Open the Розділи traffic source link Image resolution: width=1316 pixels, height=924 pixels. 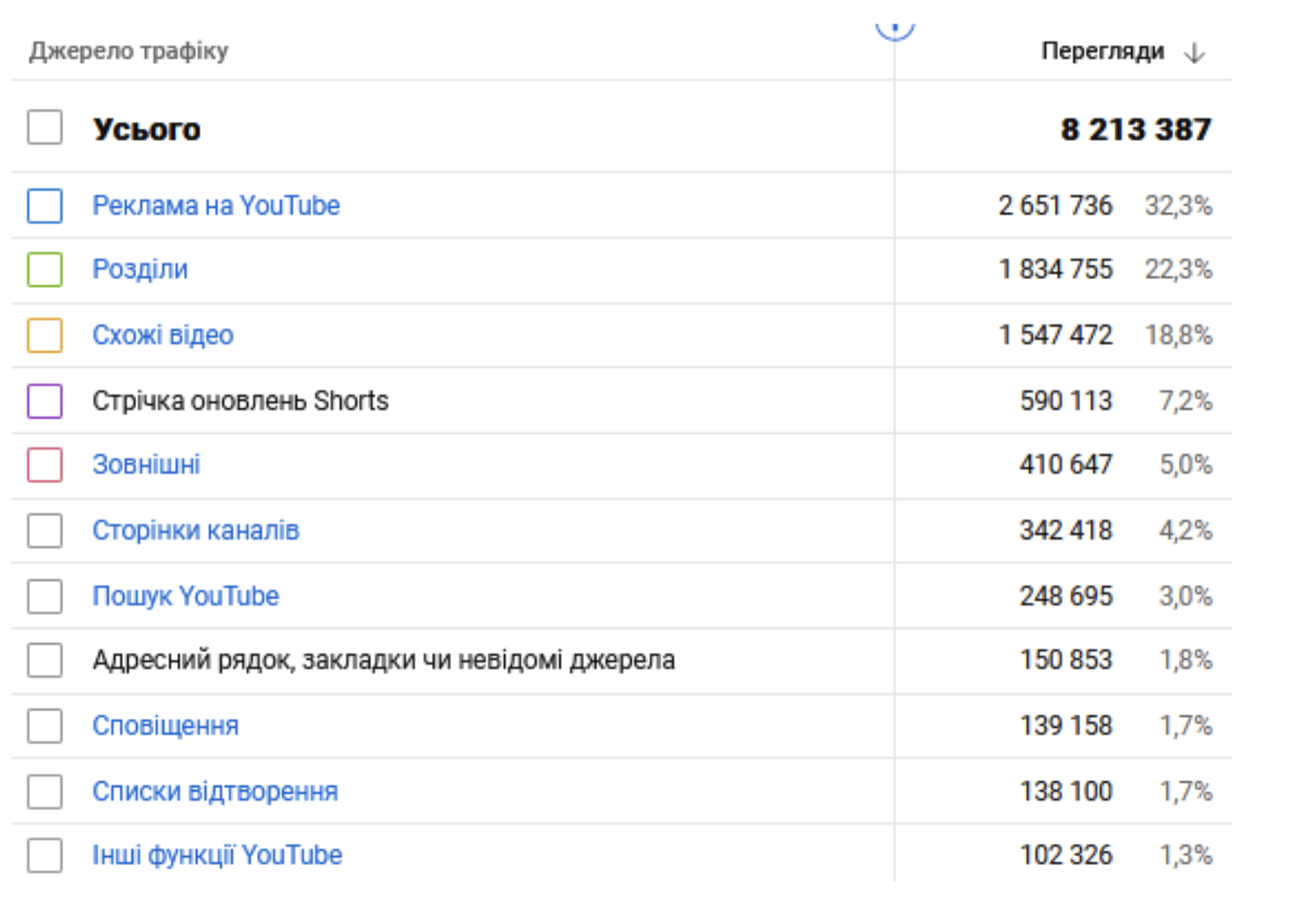[x=140, y=269]
